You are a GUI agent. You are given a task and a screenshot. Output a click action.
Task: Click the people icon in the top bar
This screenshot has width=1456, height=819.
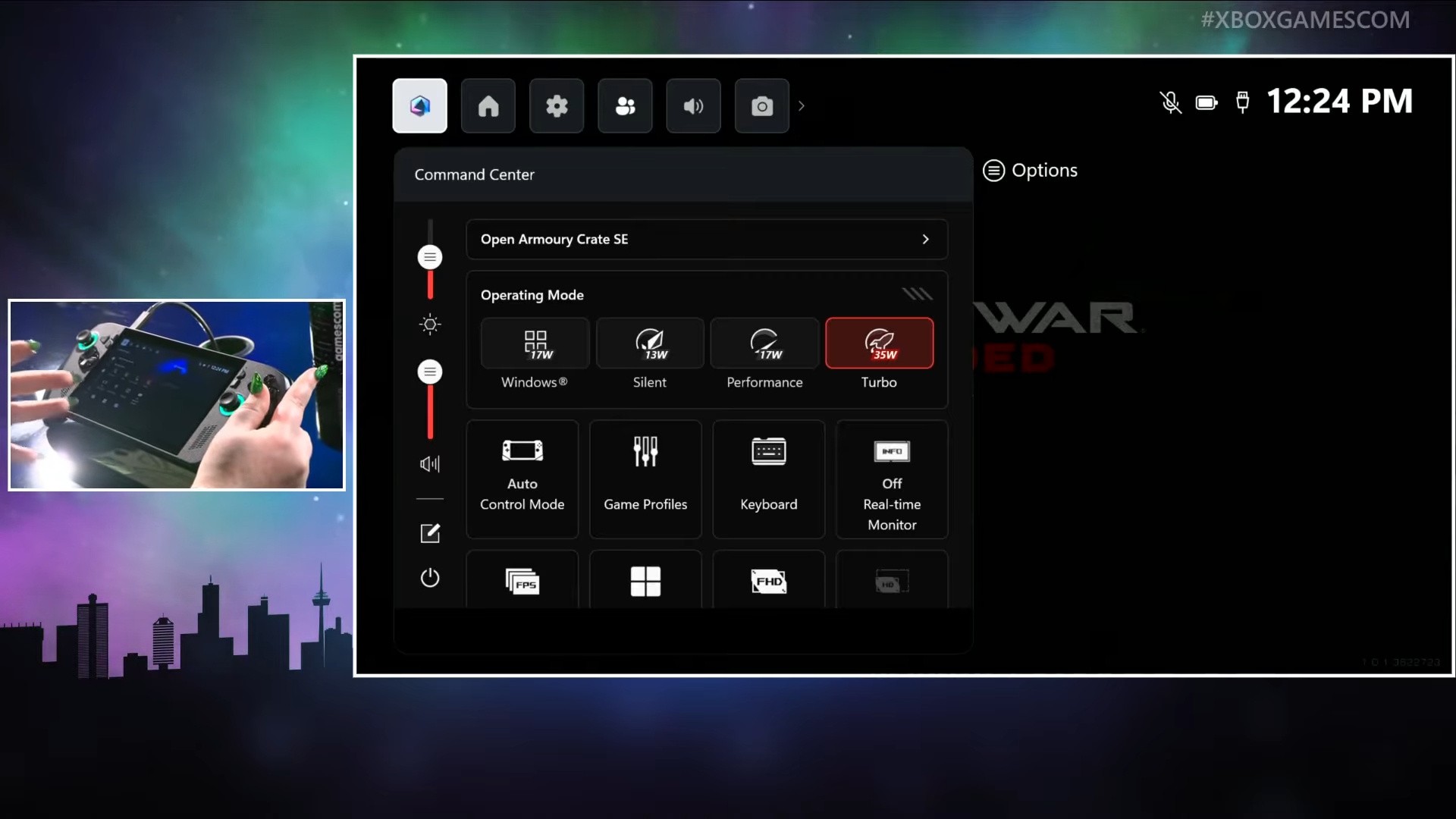pyautogui.click(x=624, y=105)
